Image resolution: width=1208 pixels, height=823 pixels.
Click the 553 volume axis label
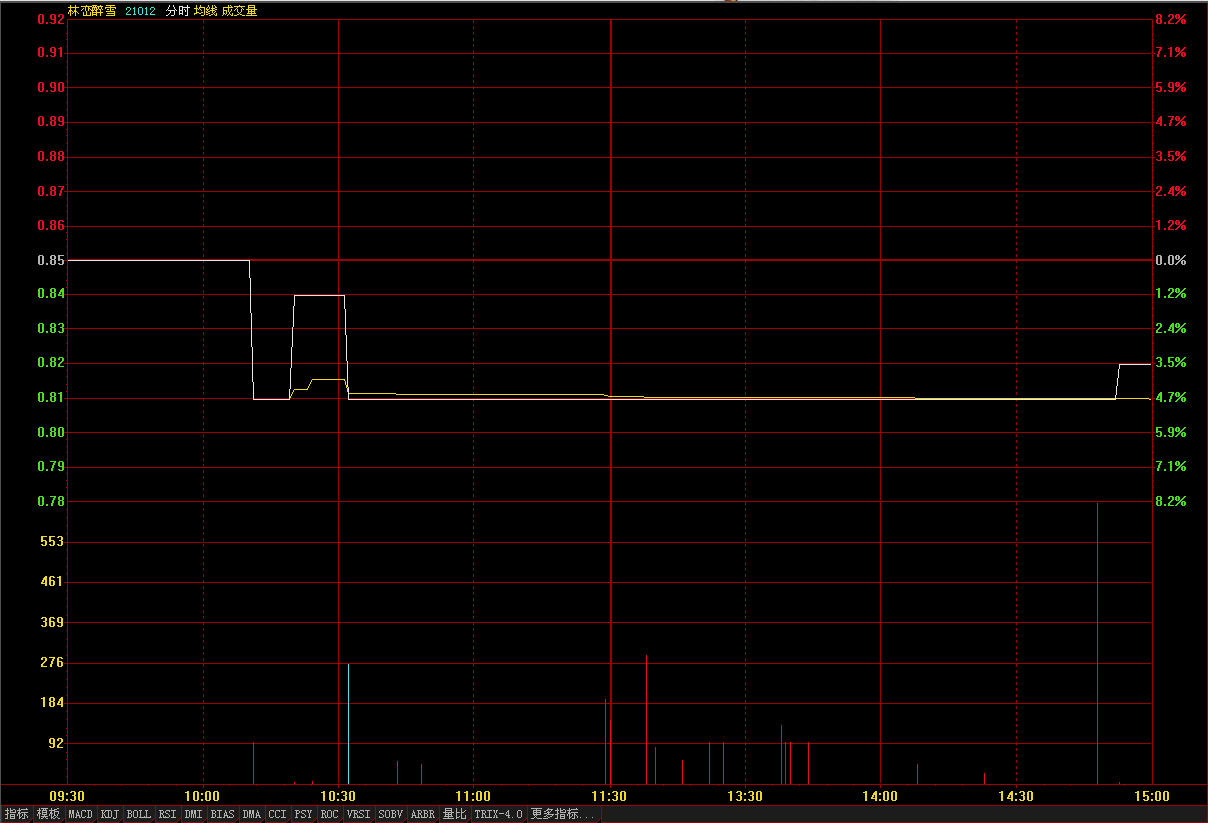52,541
